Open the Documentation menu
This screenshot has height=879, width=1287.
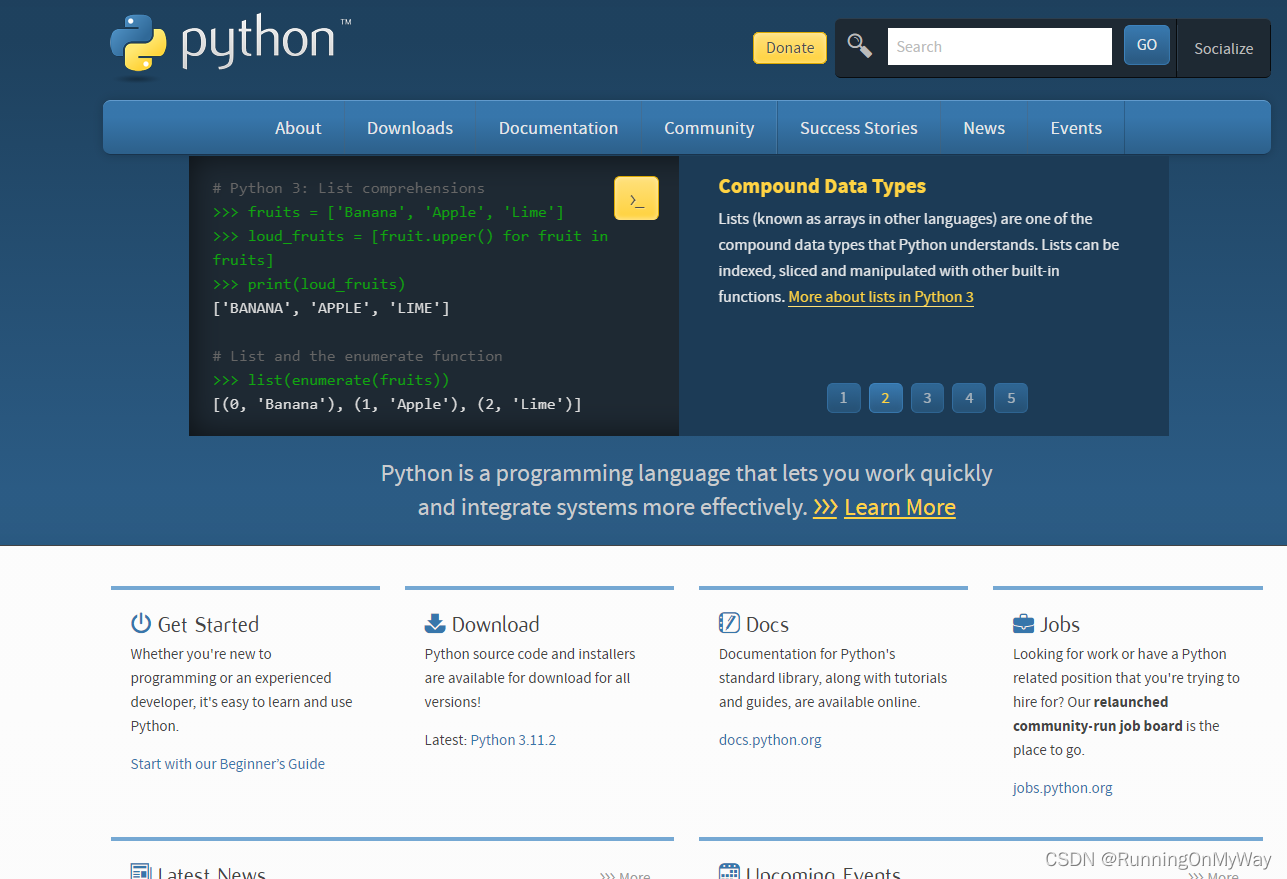tap(558, 128)
